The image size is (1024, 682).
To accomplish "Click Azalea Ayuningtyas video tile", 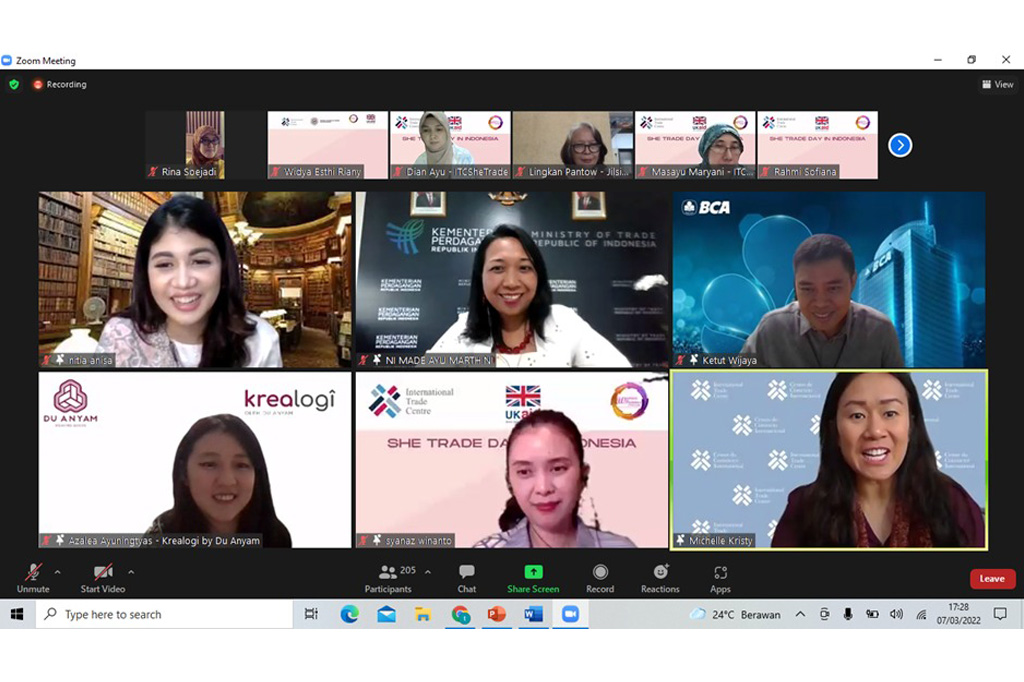I will [195, 460].
